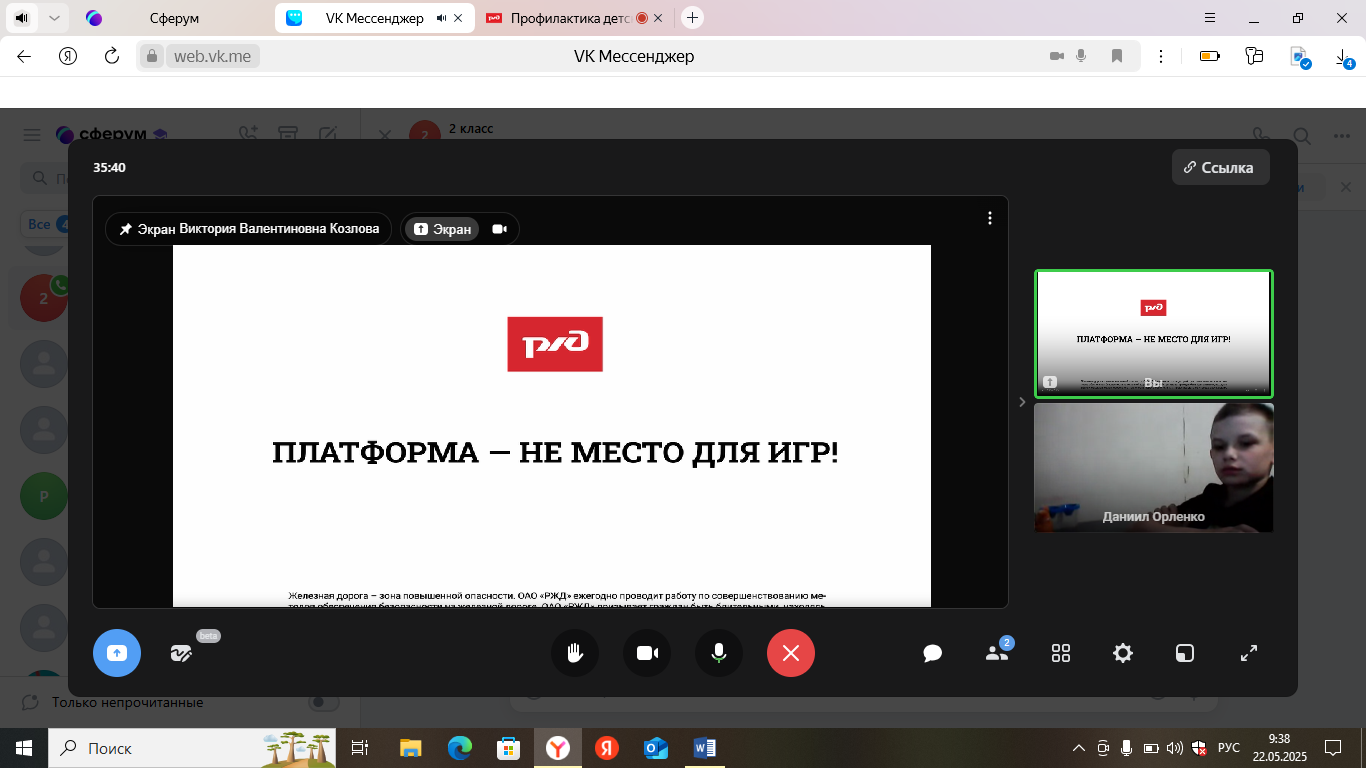The image size is (1366, 768).
Task: Select your own screen share thumbnail
Action: [x=1153, y=334]
